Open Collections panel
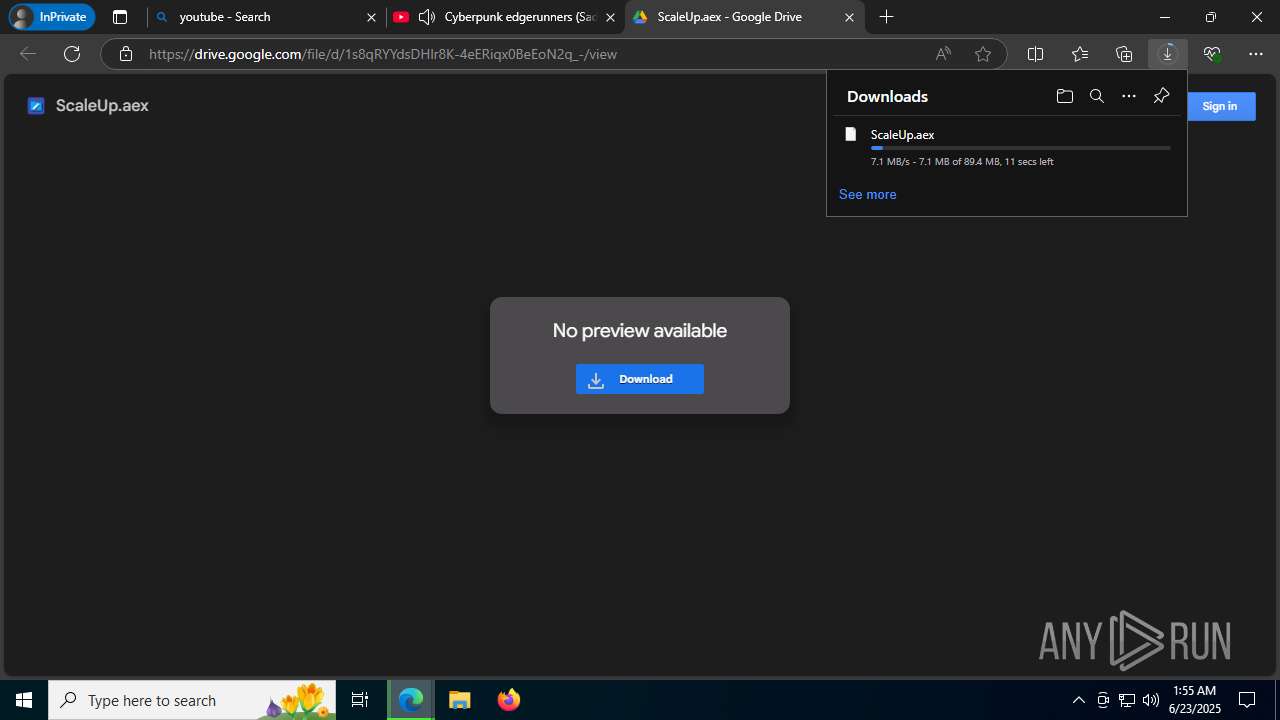Image resolution: width=1280 pixels, height=720 pixels. 1124,54
